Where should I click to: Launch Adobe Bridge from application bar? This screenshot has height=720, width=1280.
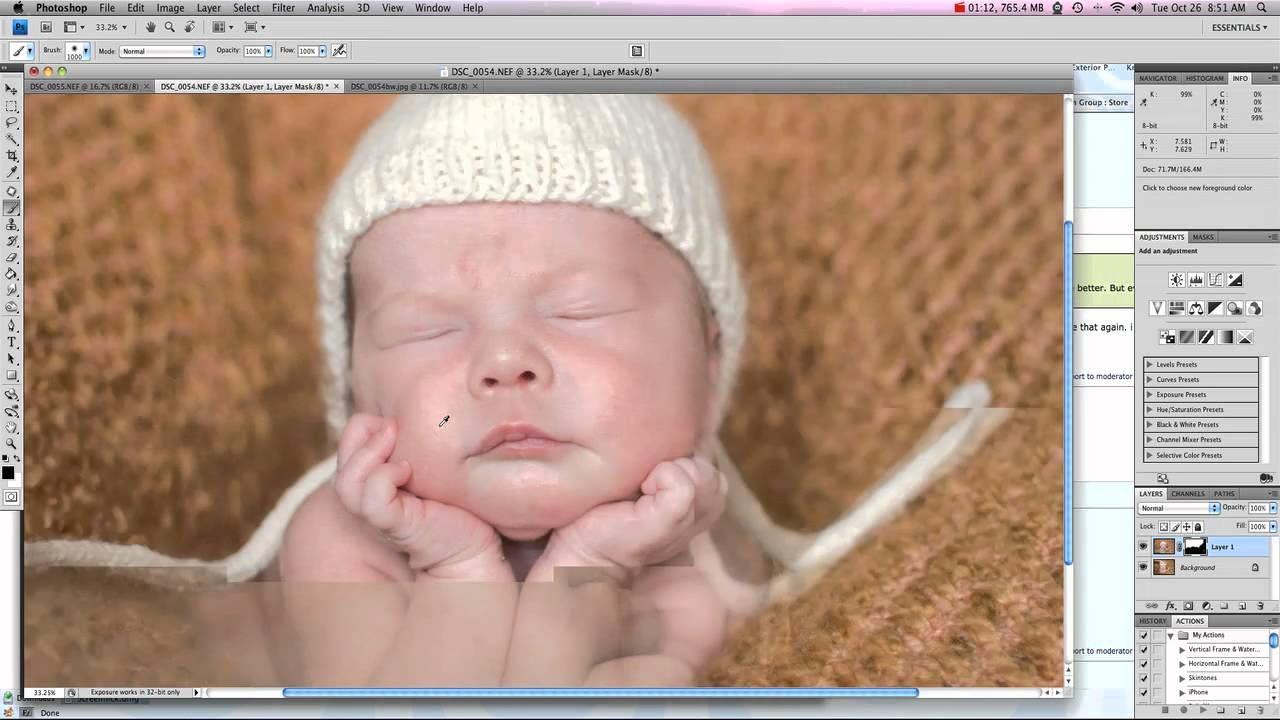pyautogui.click(x=47, y=27)
